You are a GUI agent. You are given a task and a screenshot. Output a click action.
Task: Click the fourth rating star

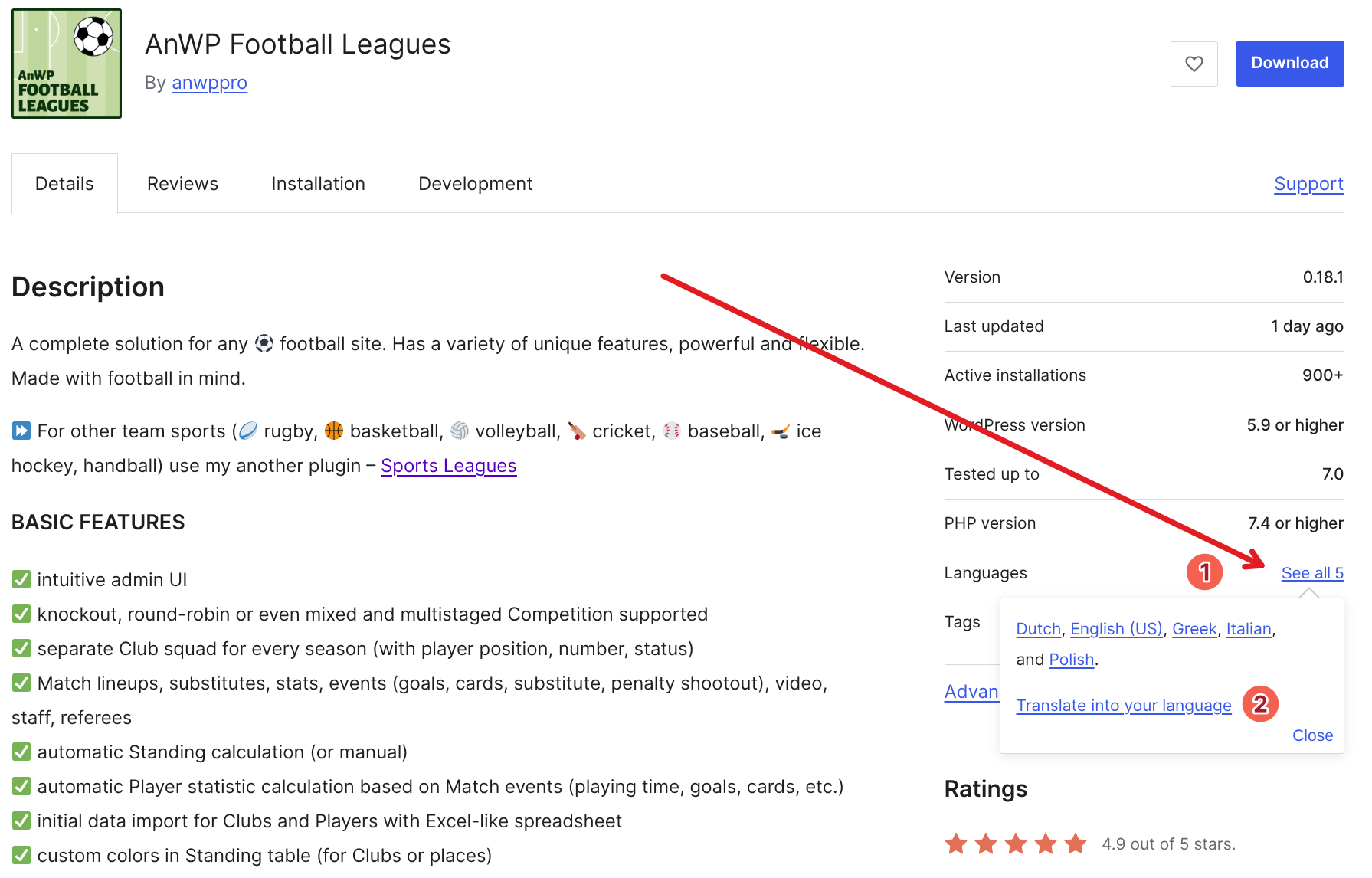point(1046,844)
